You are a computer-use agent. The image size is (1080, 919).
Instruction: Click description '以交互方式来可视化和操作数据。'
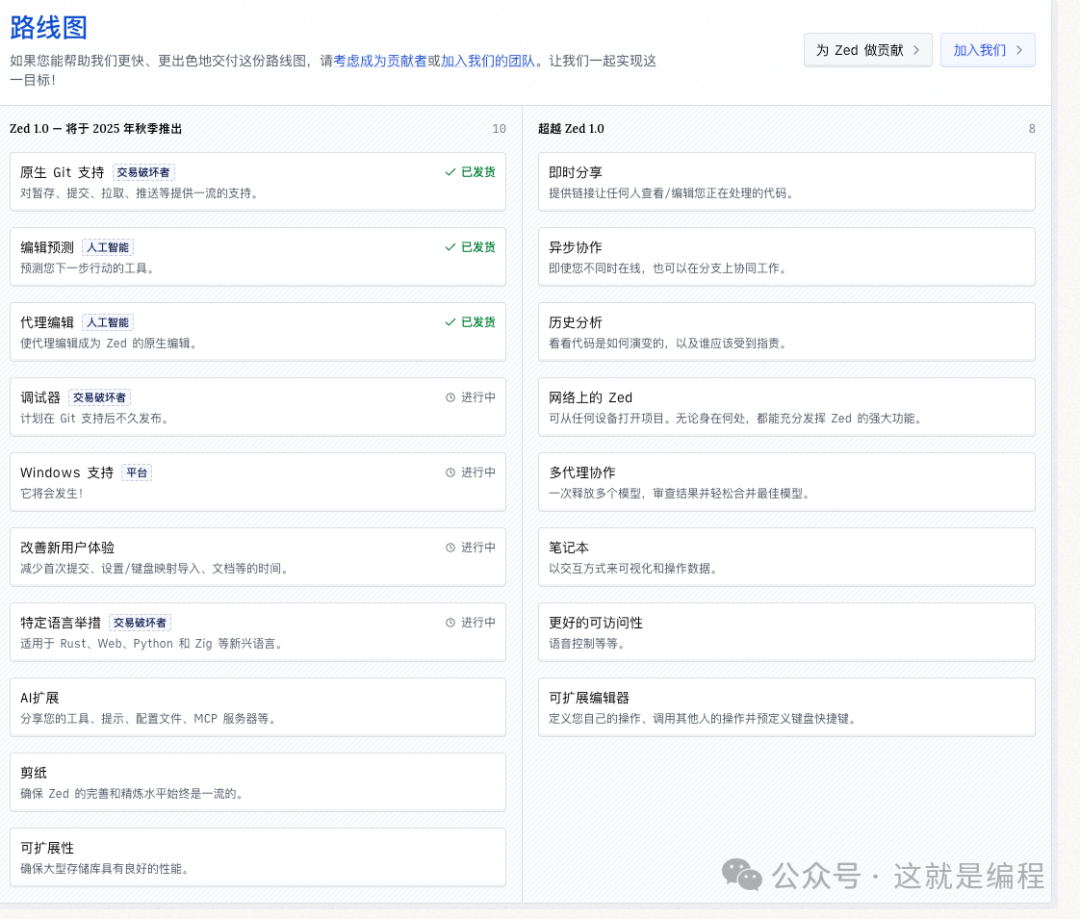[634, 568]
